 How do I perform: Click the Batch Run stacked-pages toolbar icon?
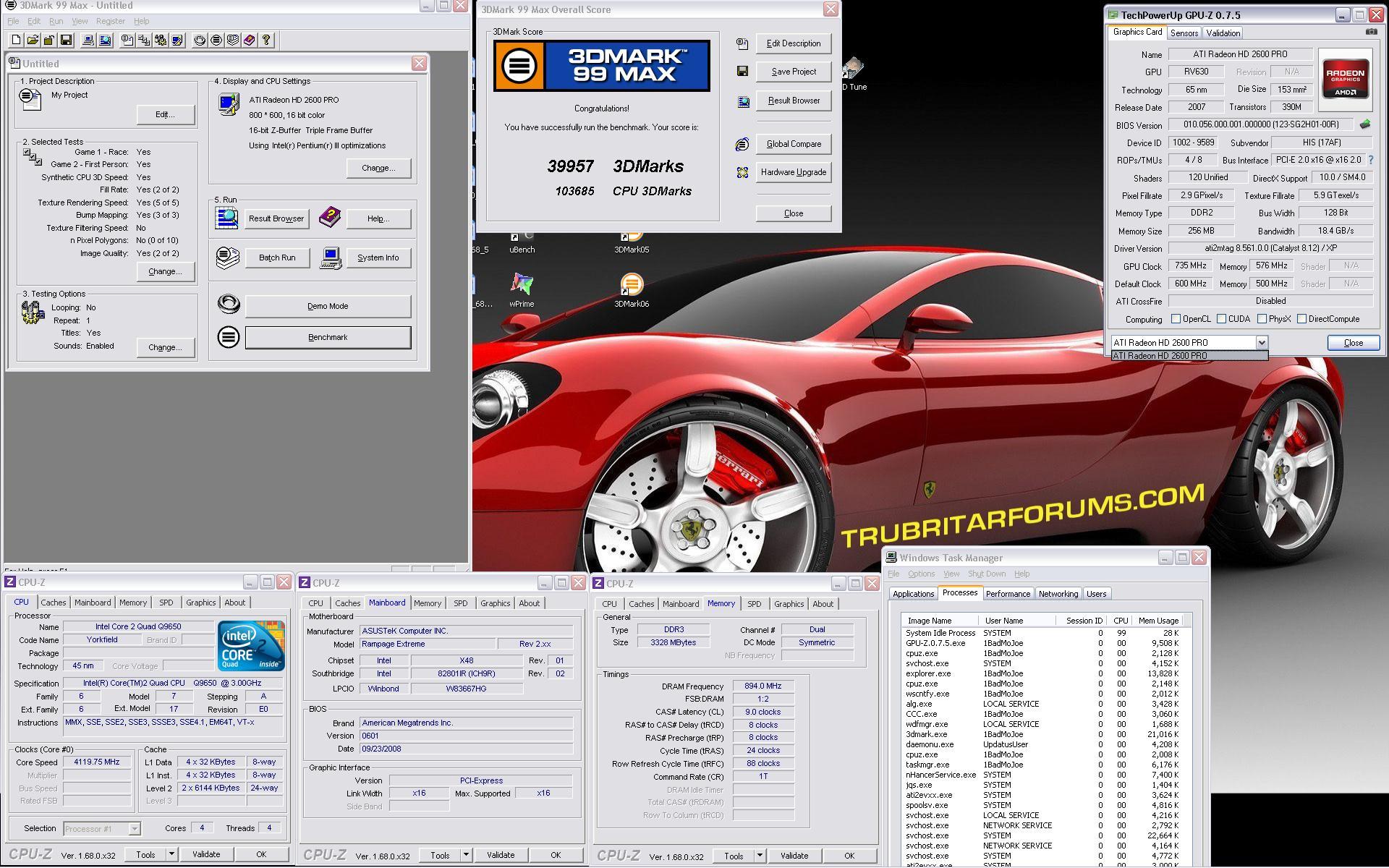pos(233,41)
